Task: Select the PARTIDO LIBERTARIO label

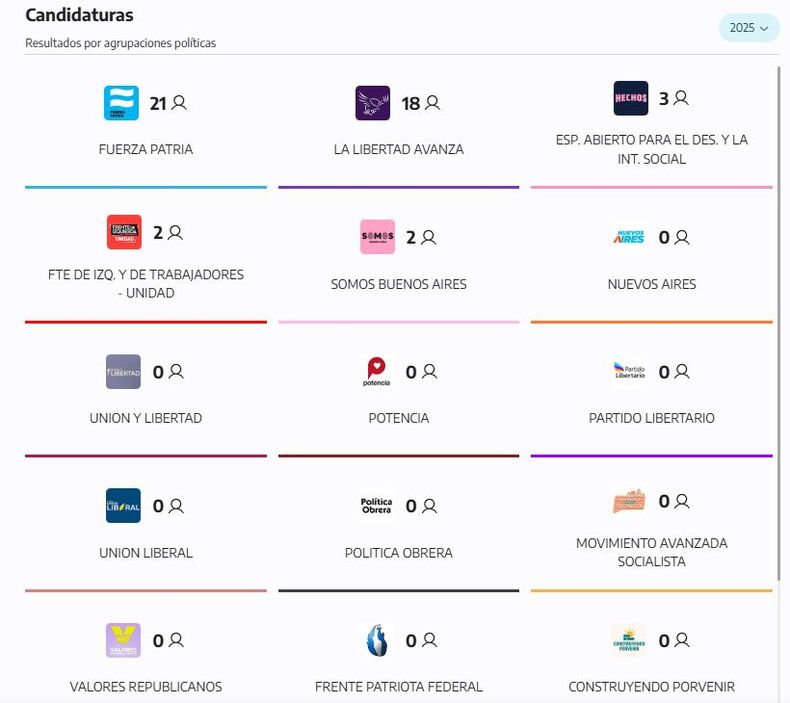Action: (651, 418)
